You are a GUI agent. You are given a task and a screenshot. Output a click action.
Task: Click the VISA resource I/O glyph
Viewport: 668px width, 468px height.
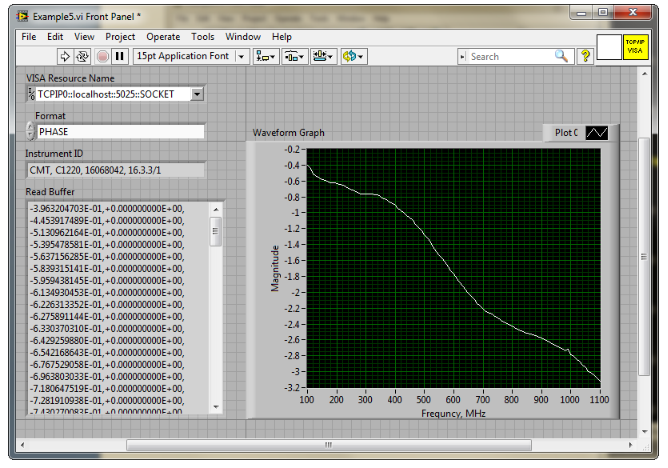pos(31,94)
